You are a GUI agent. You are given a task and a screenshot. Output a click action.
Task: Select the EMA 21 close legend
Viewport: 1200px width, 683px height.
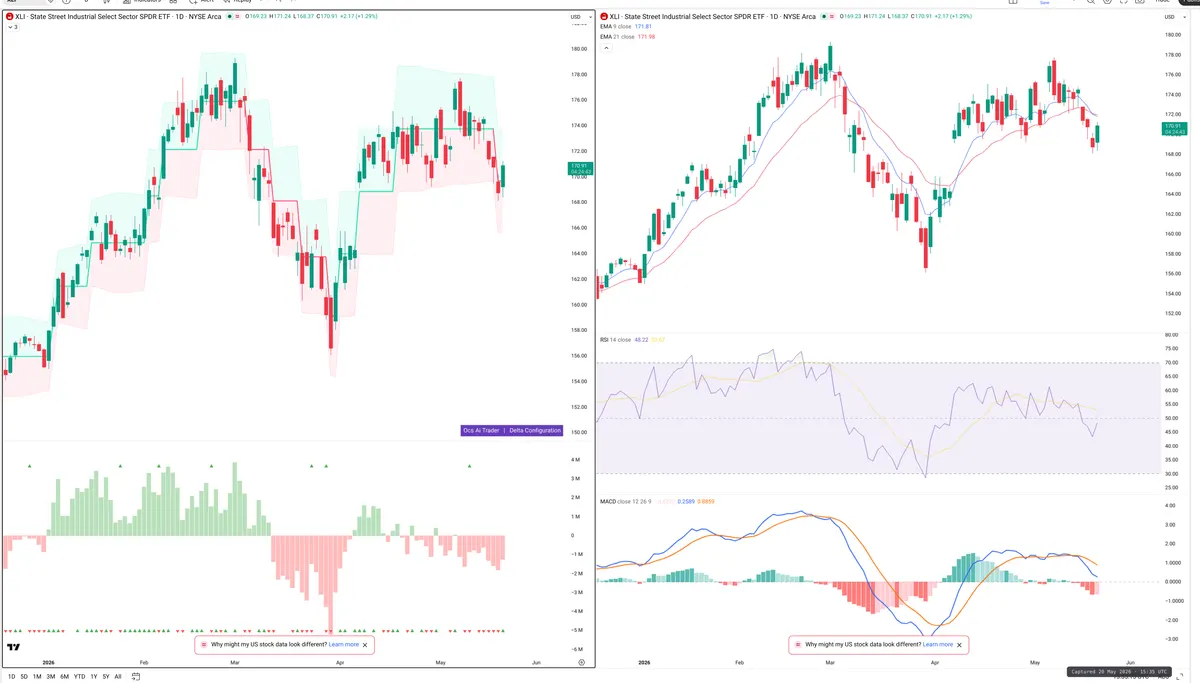[617, 37]
